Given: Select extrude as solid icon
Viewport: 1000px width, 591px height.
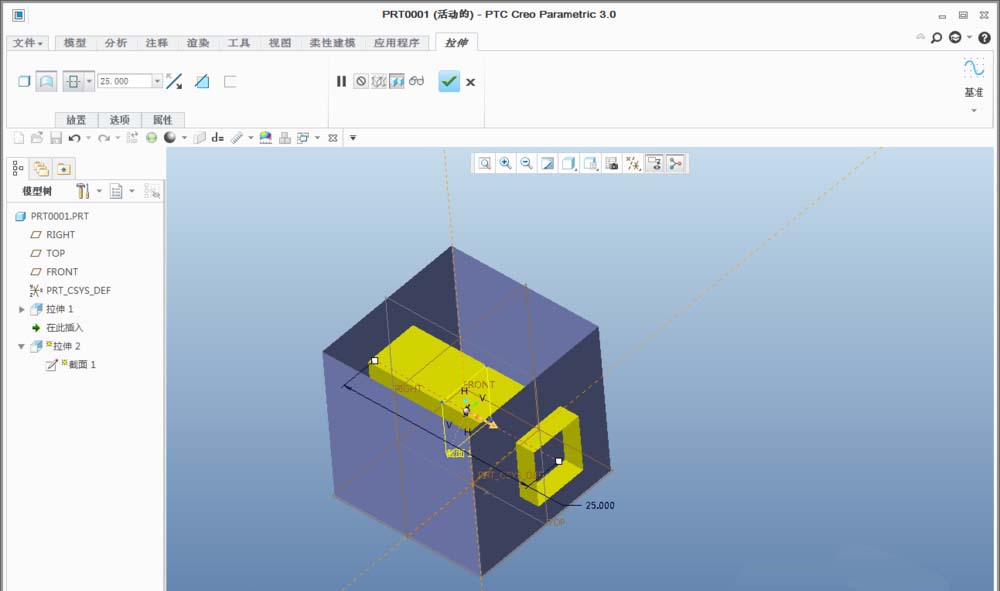Looking at the screenshot, I should point(24,82).
